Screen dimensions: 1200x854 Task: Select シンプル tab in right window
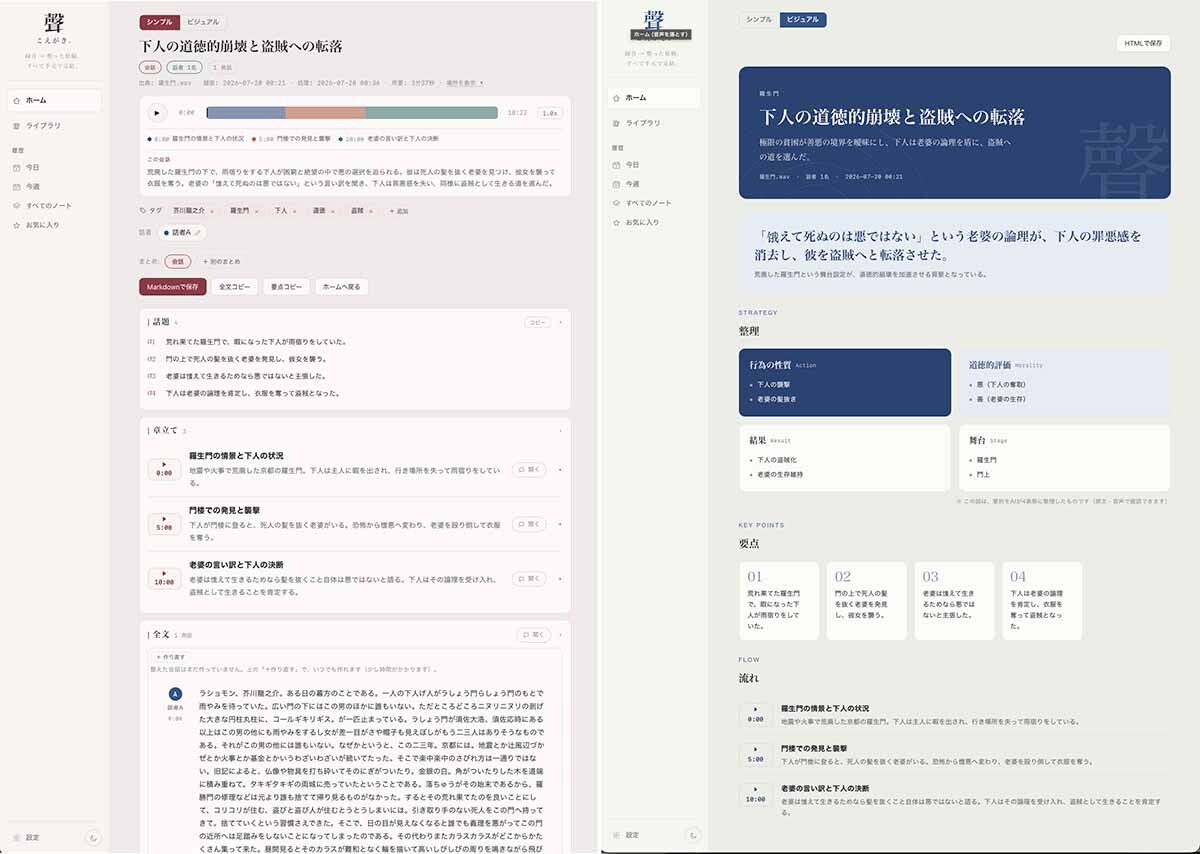tap(759, 19)
